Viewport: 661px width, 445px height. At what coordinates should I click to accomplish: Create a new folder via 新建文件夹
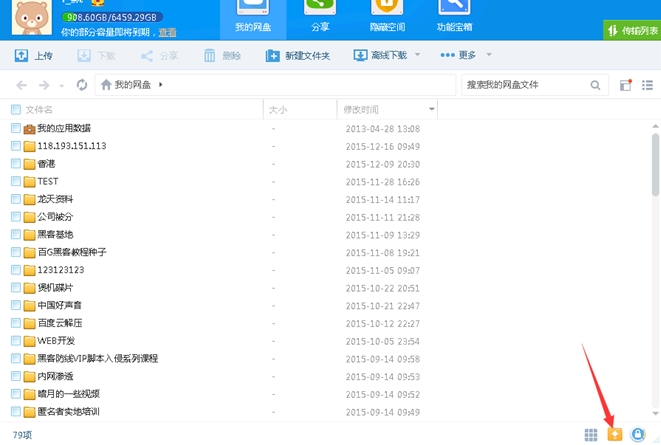coord(298,55)
